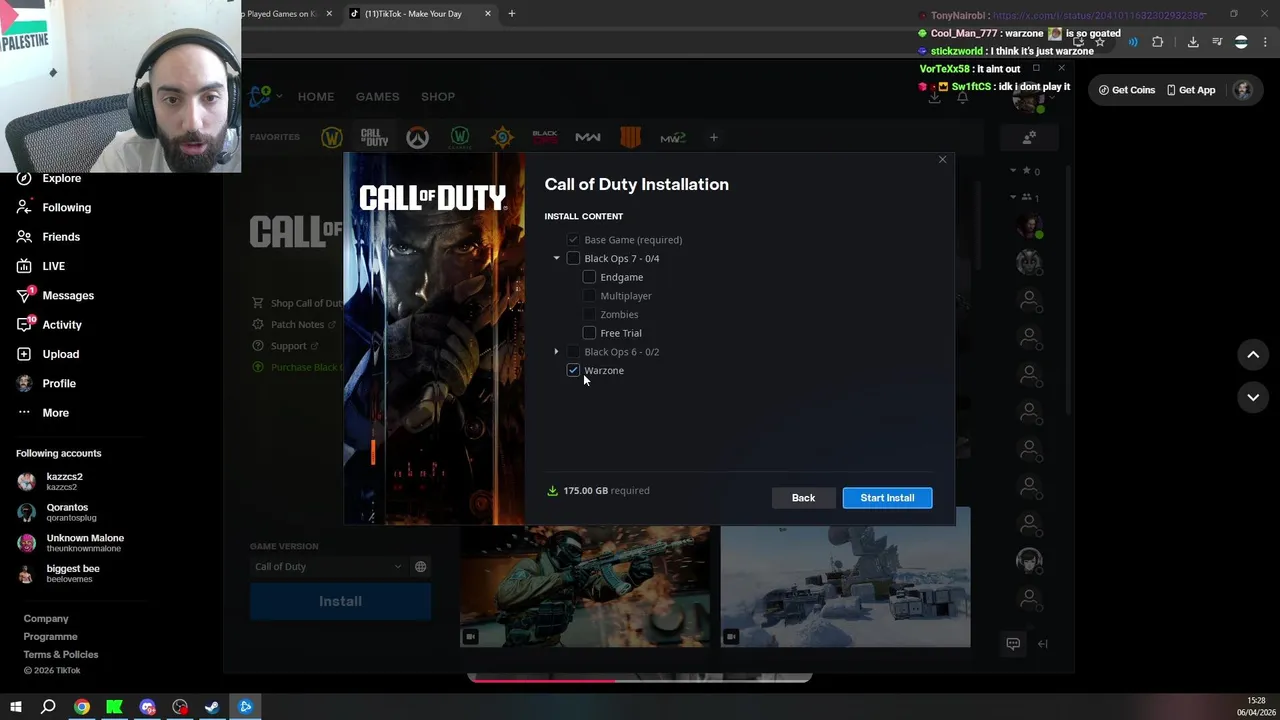Select the Call of Duty favorite icon

pyautogui.click(x=374, y=138)
